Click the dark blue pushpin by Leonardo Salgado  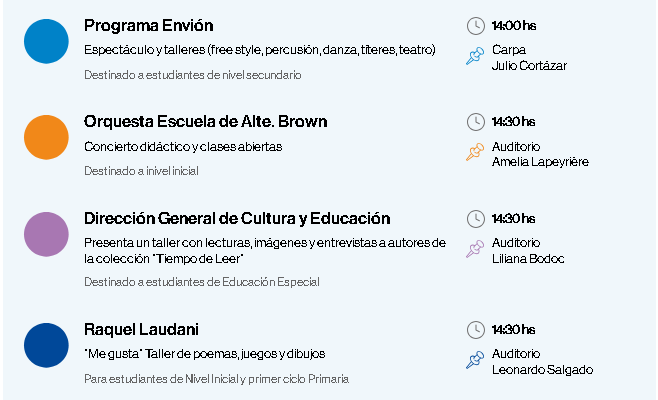(475, 360)
